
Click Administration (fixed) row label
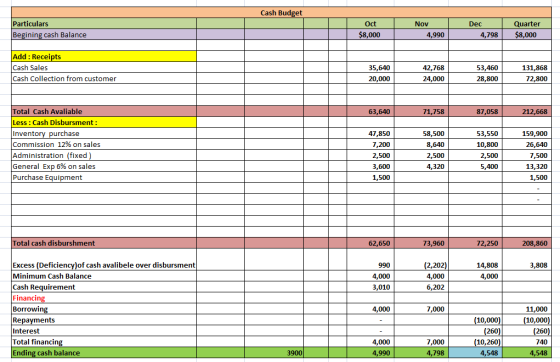click(x=52, y=156)
